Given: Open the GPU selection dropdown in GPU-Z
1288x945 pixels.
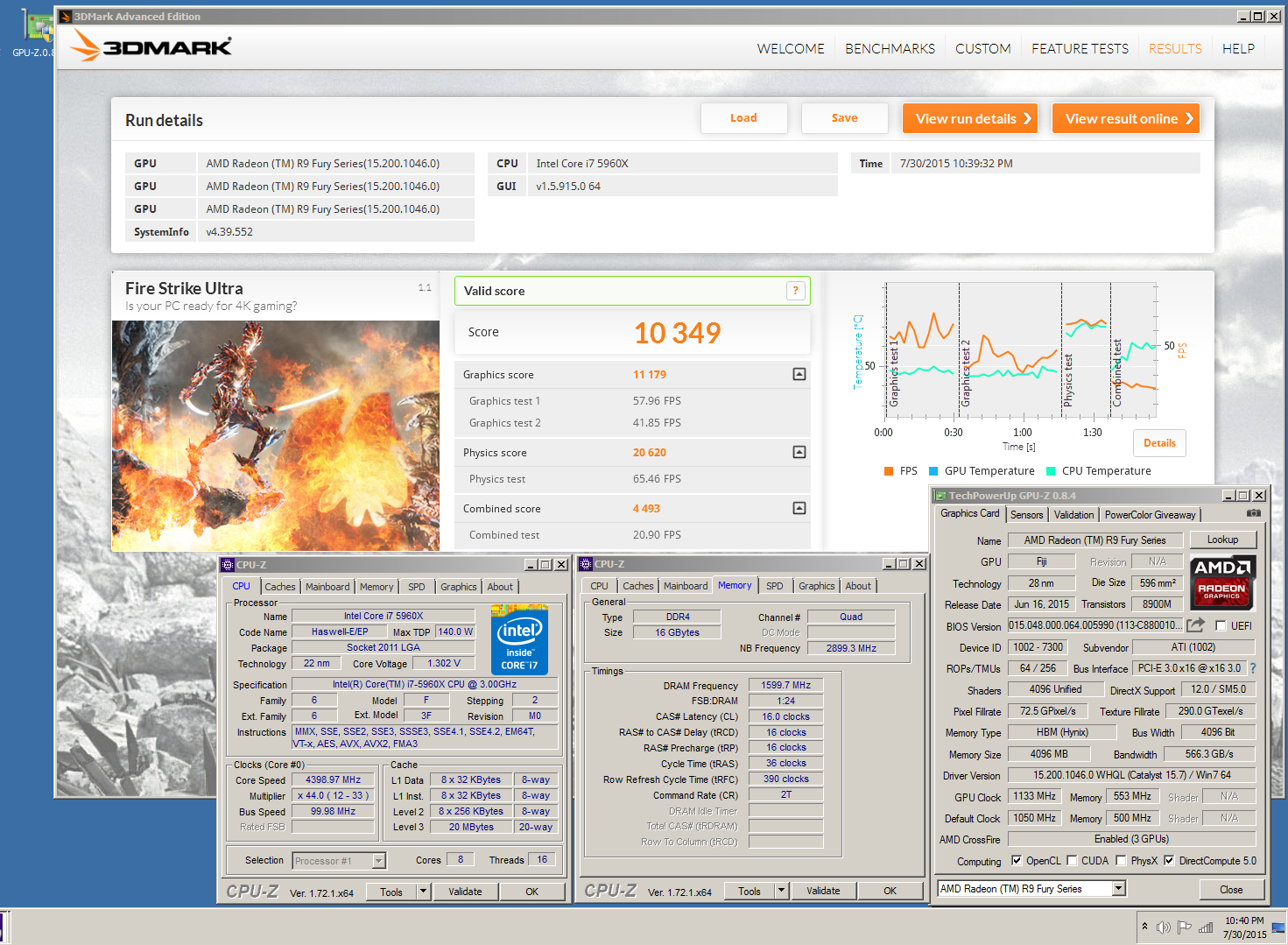Looking at the screenshot, I should point(1118,888).
